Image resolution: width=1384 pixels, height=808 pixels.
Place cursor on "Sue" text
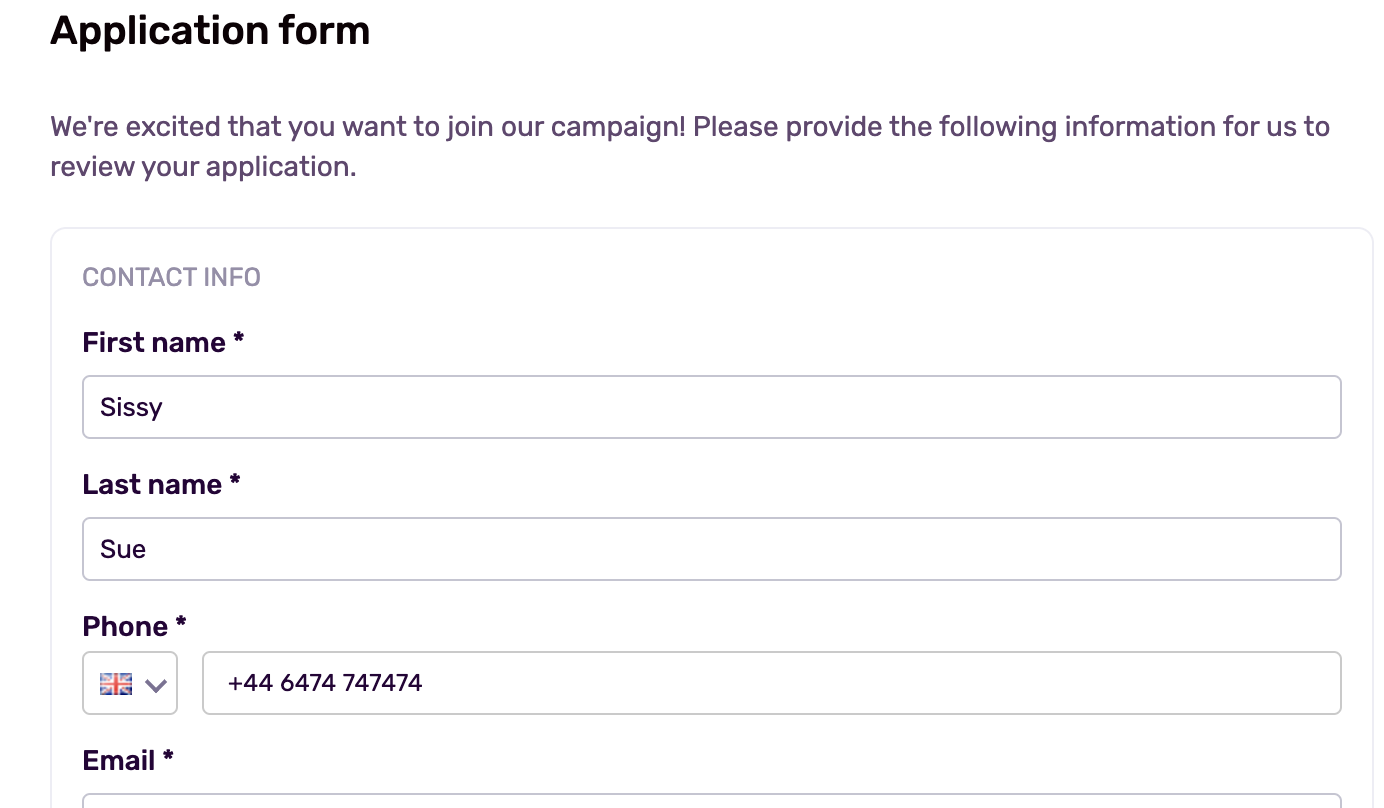[x=123, y=549]
